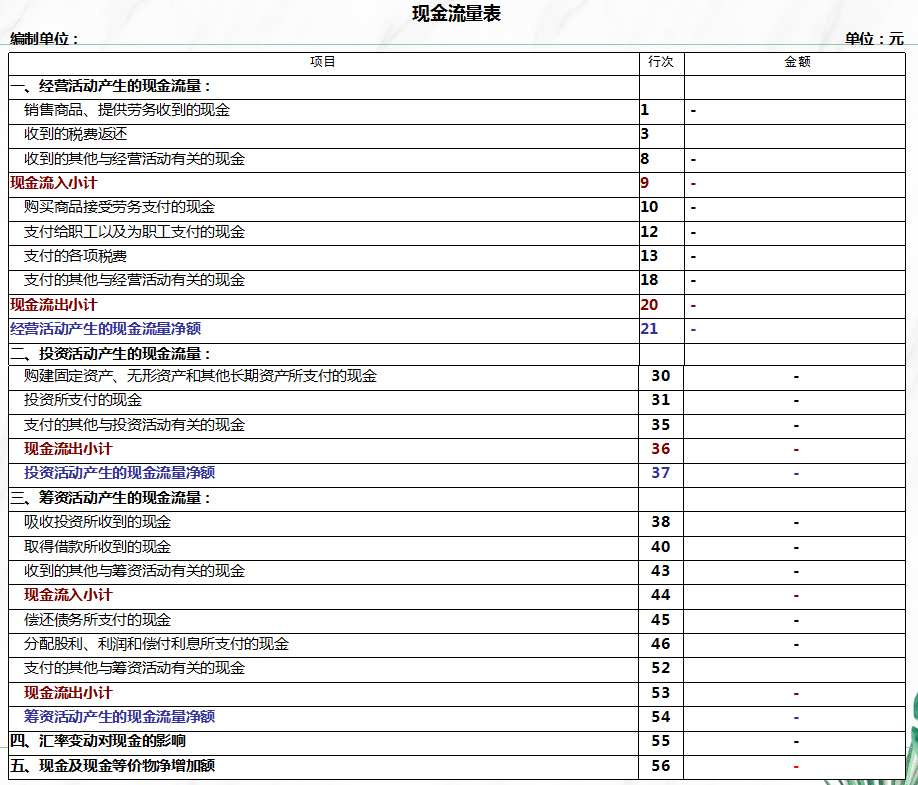The height and width of the screenshot is (785, 918).
Task: Select the red 现金流入小计 row 9 label
Action: pos(53,183)
